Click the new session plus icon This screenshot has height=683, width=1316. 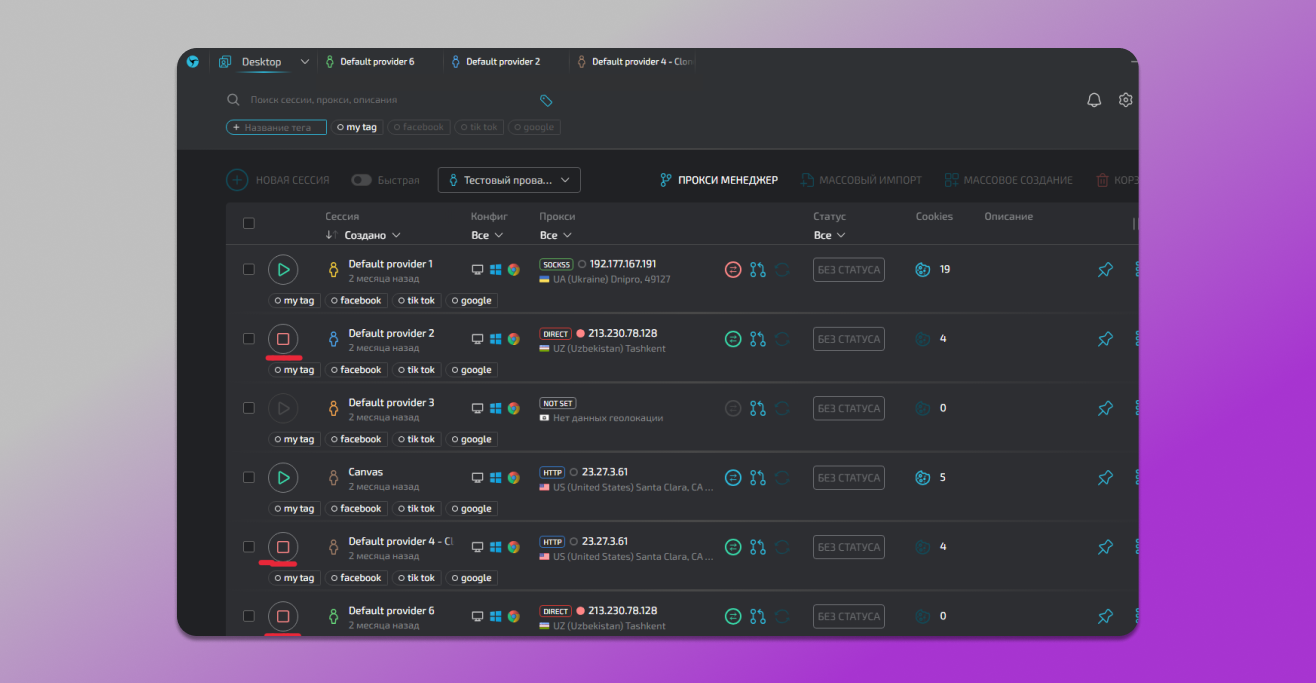point(237,180)
